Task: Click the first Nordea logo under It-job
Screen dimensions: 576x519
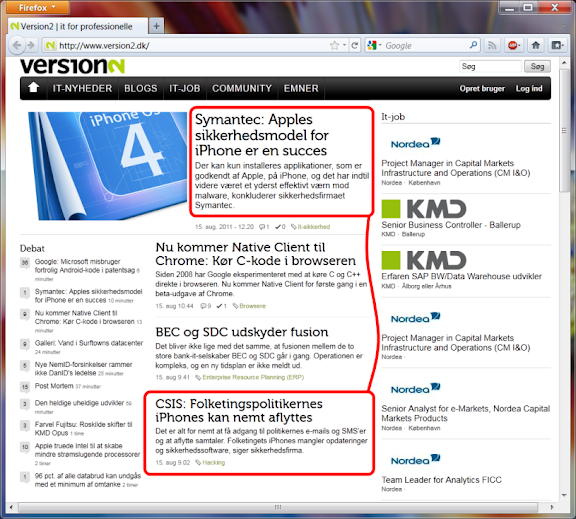Action: tap(415, 143)
